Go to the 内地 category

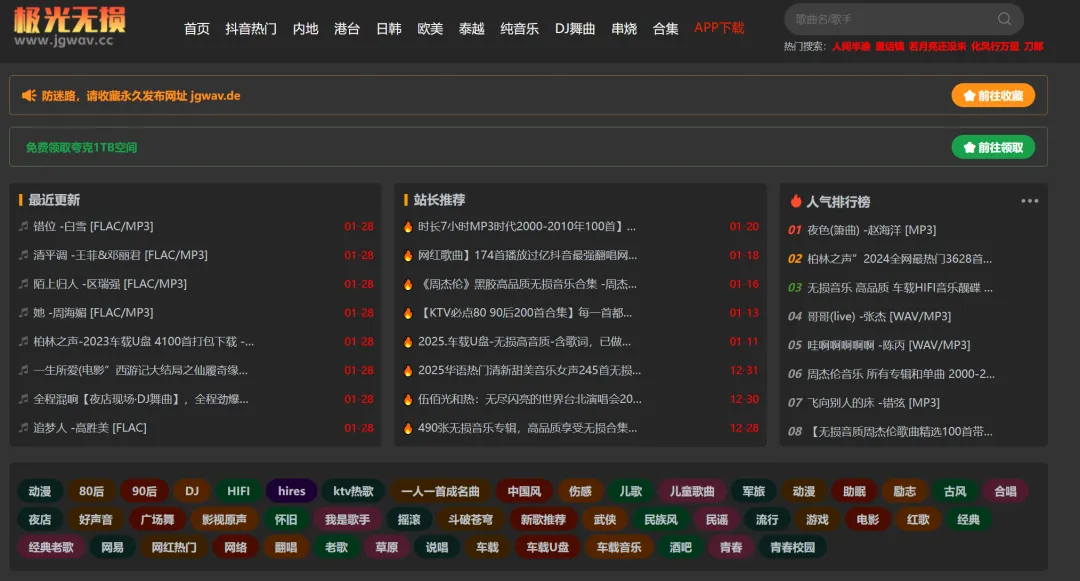[305, 28]
